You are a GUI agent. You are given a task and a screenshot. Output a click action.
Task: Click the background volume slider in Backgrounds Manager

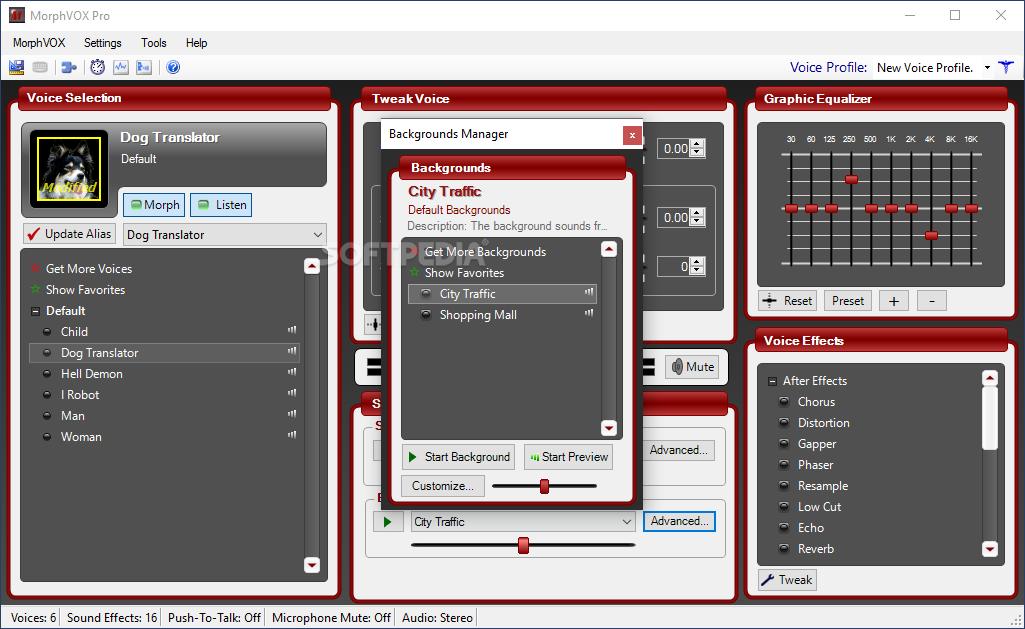coord(544,486)
